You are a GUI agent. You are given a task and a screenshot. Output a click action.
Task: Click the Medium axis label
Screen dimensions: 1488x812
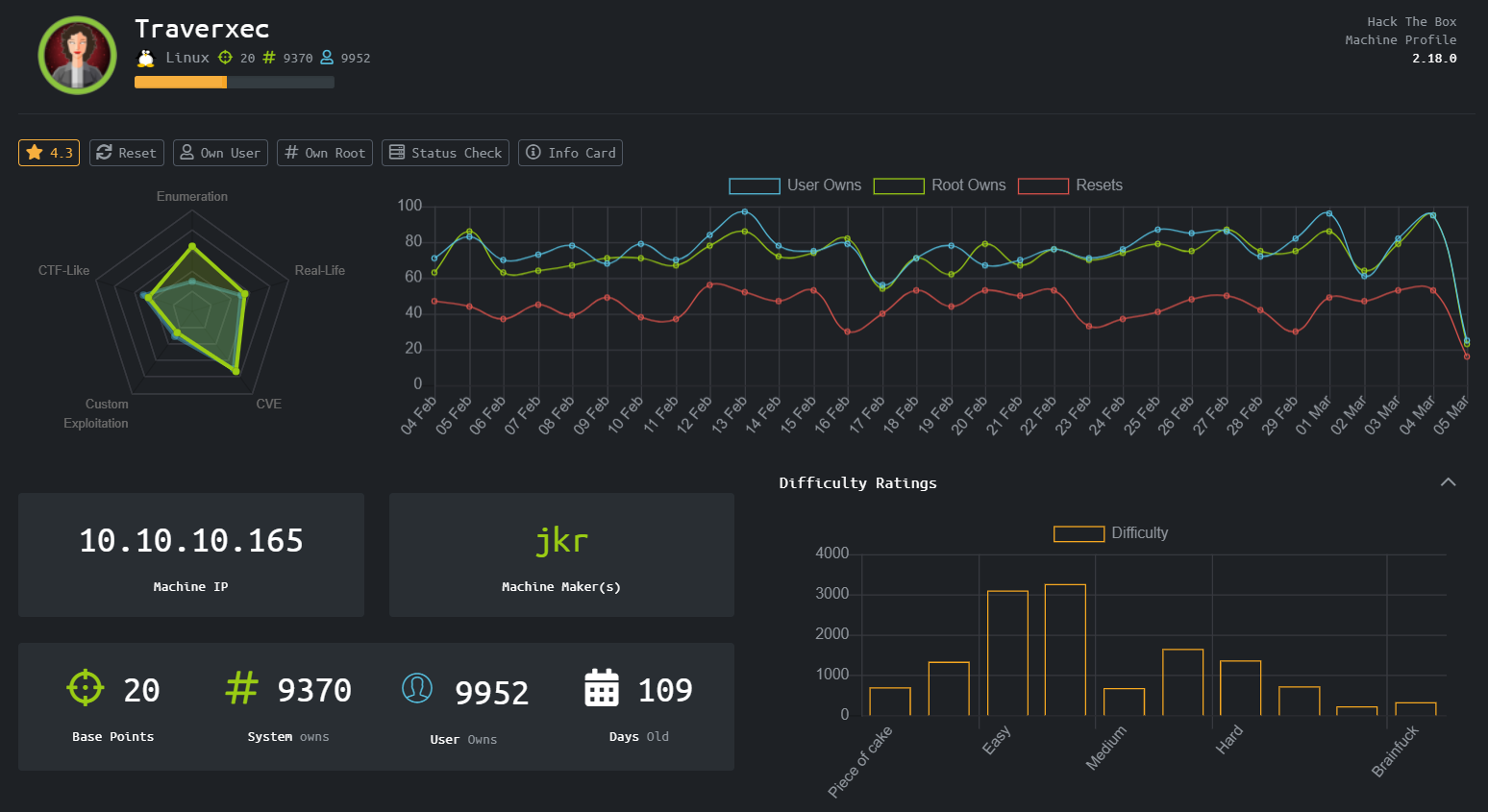pyautogui.click(x=1105, y=748)
